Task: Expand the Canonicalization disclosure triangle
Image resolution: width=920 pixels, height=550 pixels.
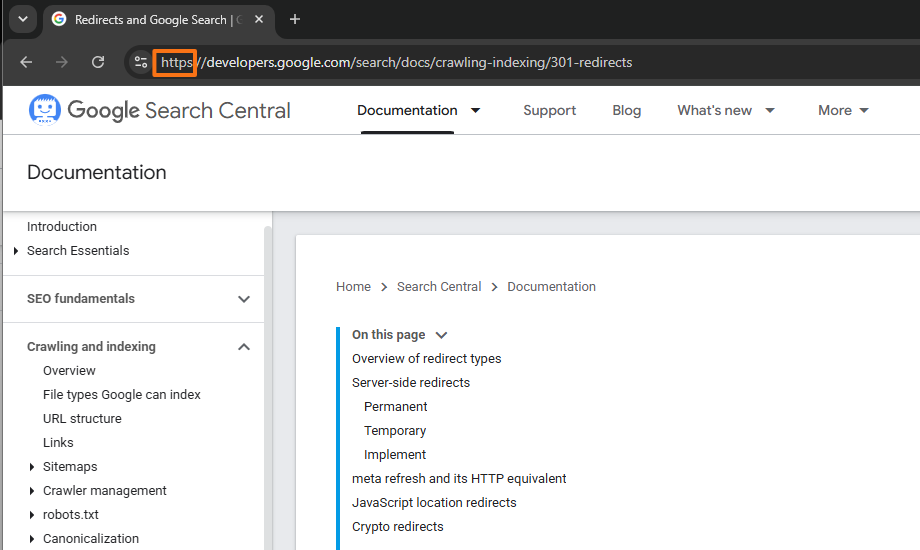Action: coord(32,539)
